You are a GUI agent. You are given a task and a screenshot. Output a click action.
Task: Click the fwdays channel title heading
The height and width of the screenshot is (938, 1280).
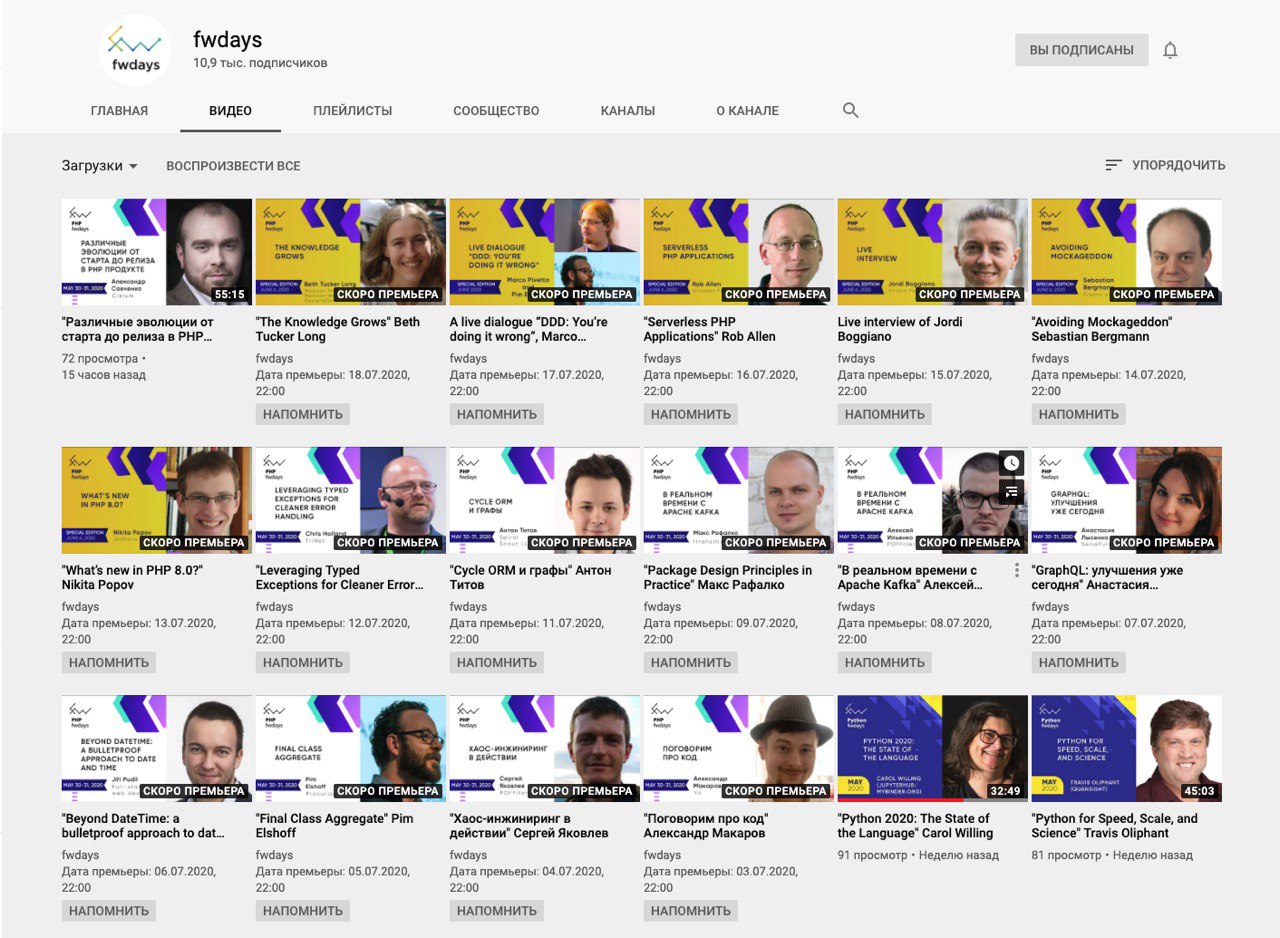[x=227, y=39]
